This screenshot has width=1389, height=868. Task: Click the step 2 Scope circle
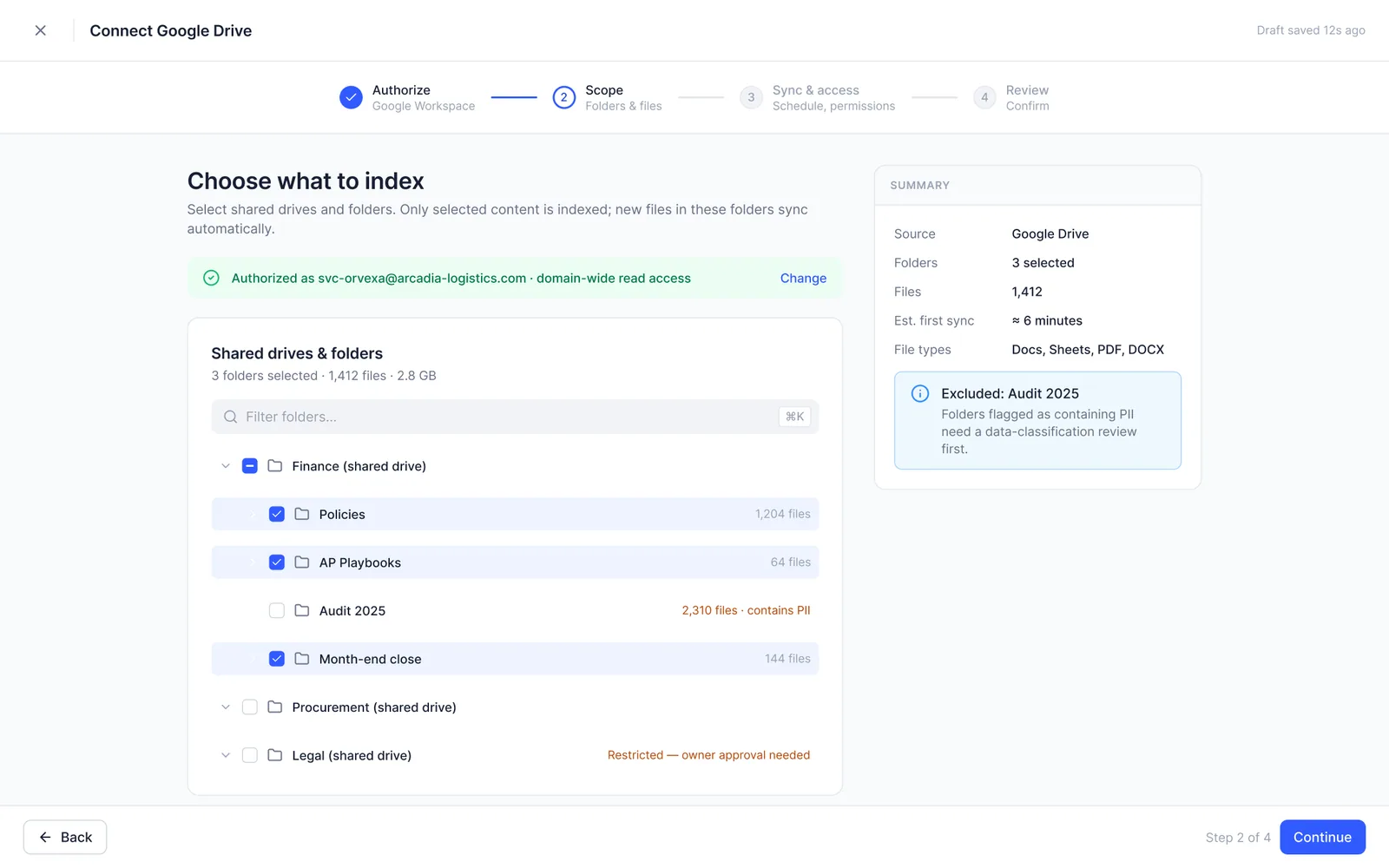pos(563,97)
